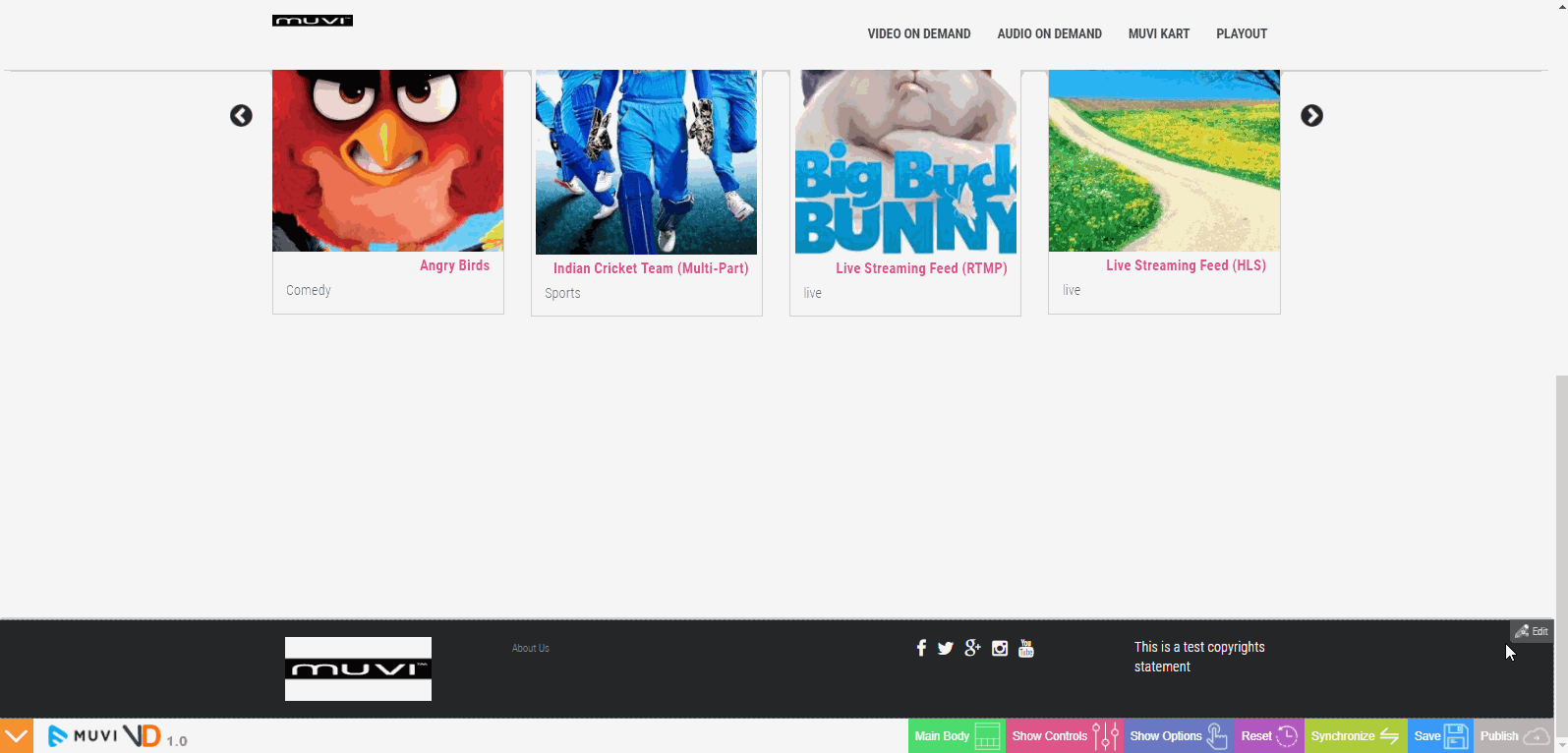Viewport: 1568px width, 753px height.
Task: Open Video On Demand menu
Action: (919, 33)
